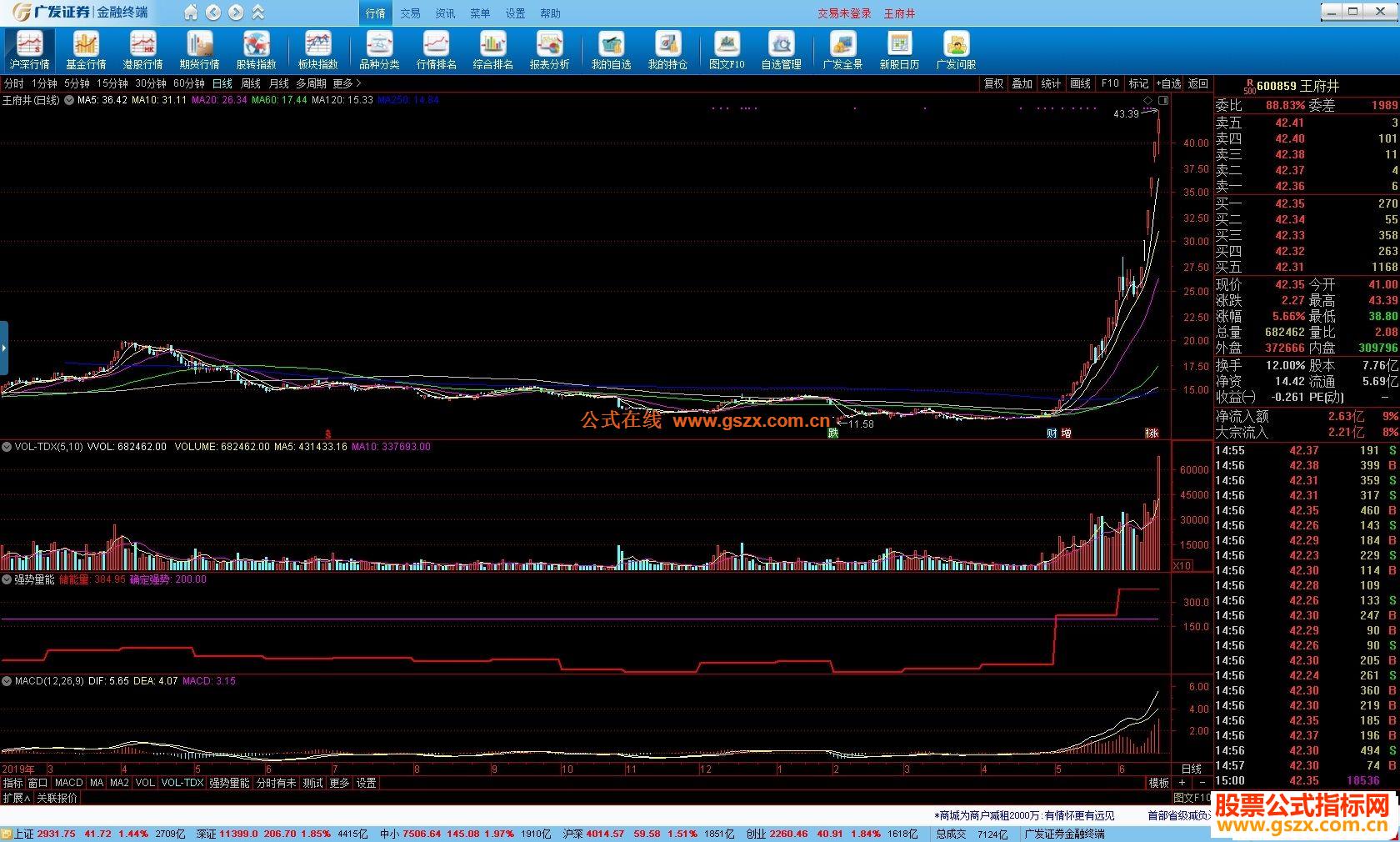Open the 菜单 menu
1400x842 pixels.
coord(480,13)
